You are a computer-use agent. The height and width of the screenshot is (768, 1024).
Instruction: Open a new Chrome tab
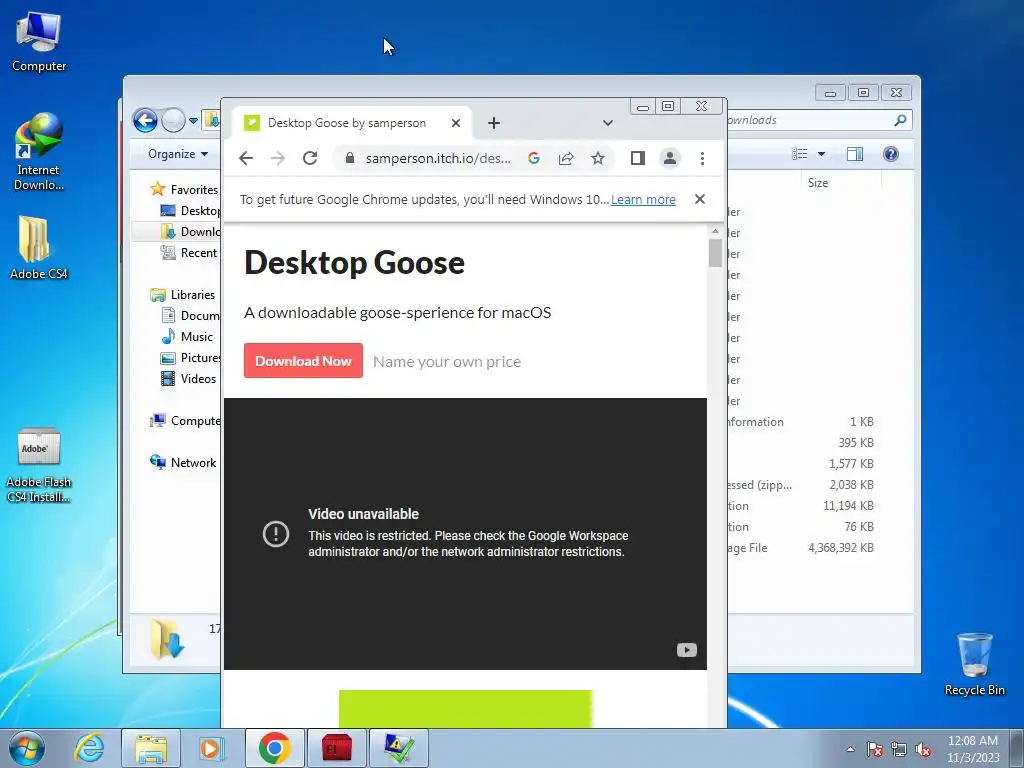(x=494, y=123)
